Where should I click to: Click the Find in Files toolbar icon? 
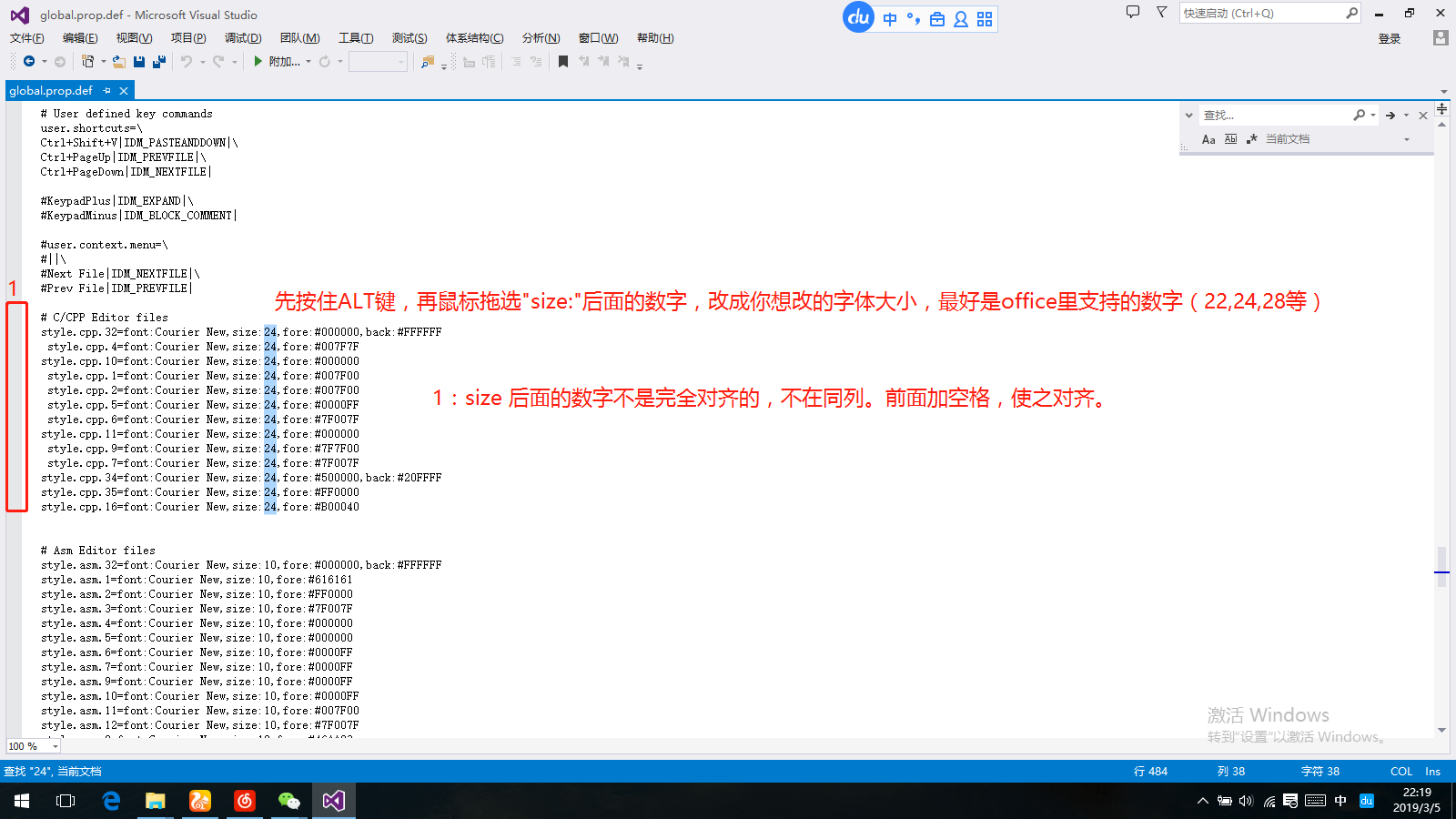click(428, 61)
